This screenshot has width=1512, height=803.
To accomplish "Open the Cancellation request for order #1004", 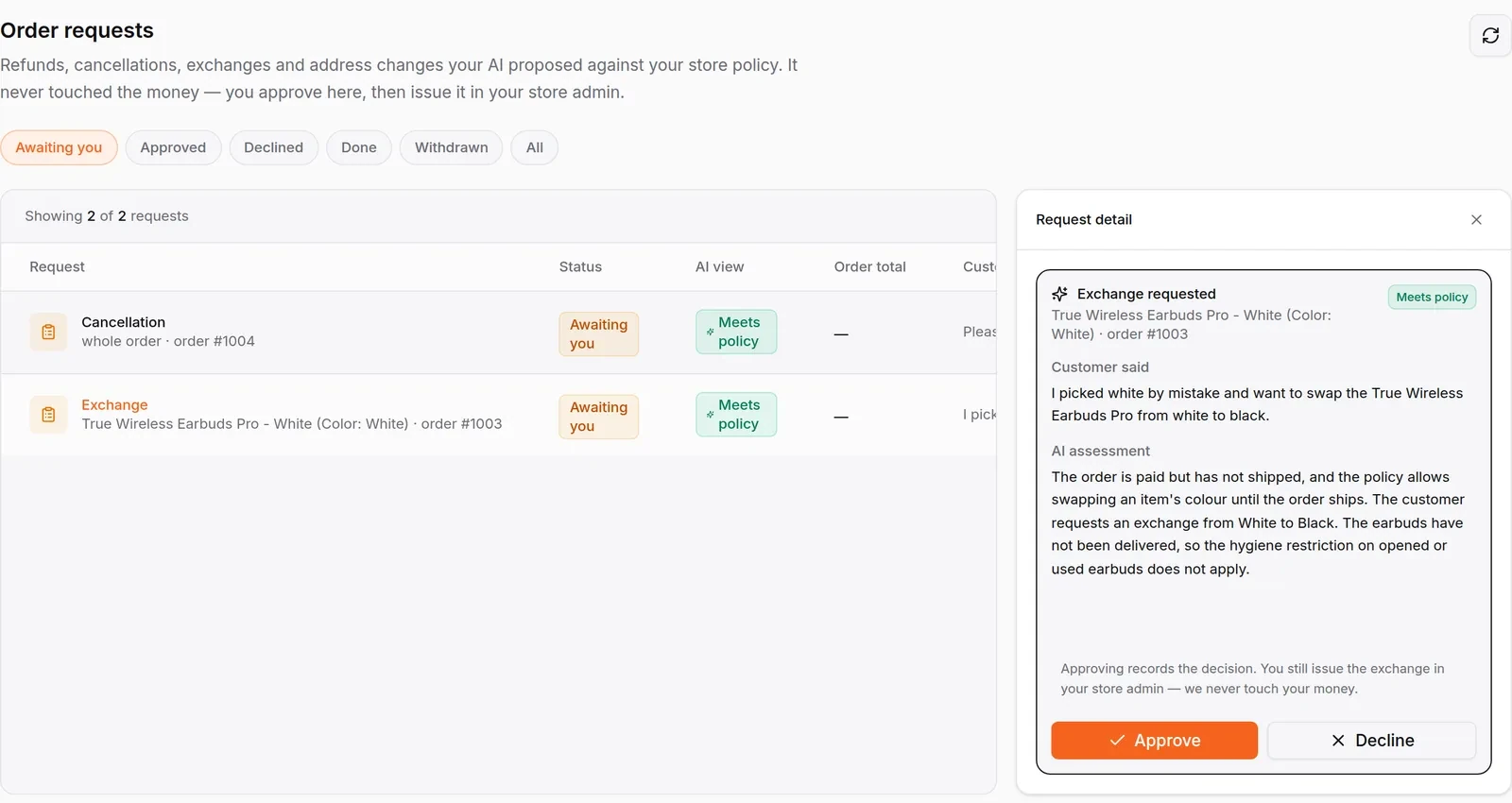I will pos(123,322).
